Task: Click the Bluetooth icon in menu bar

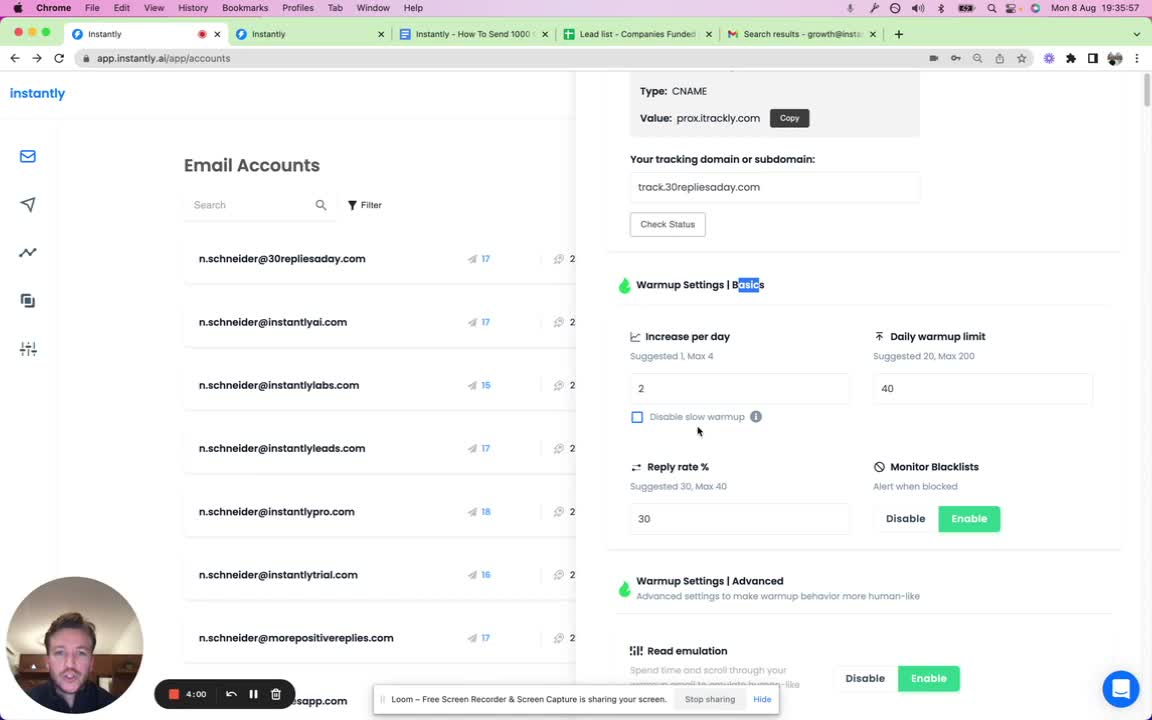Action: pyautogui.click(x=940, y=8)
